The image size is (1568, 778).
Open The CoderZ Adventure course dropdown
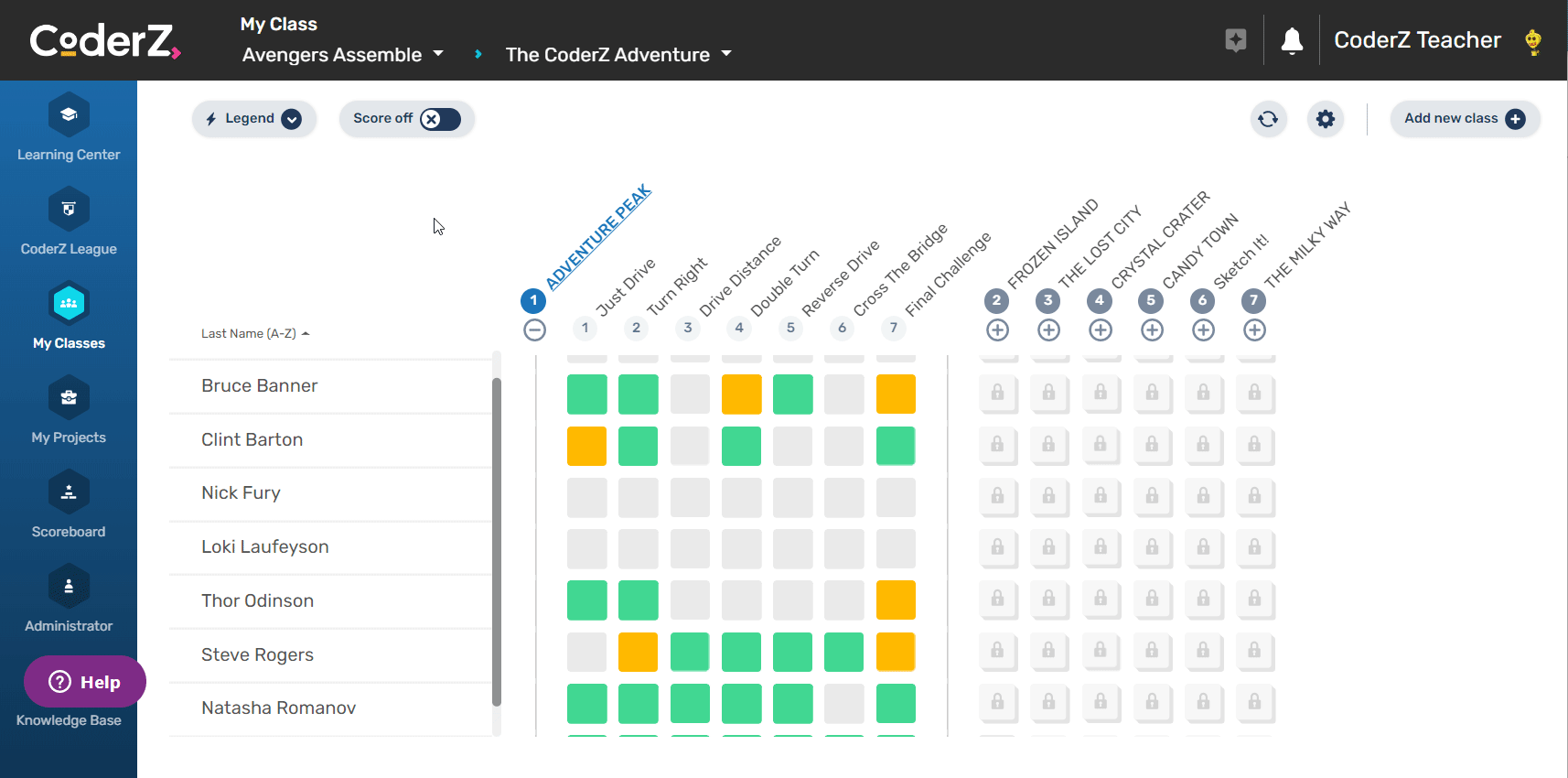[x=618, y=55]
